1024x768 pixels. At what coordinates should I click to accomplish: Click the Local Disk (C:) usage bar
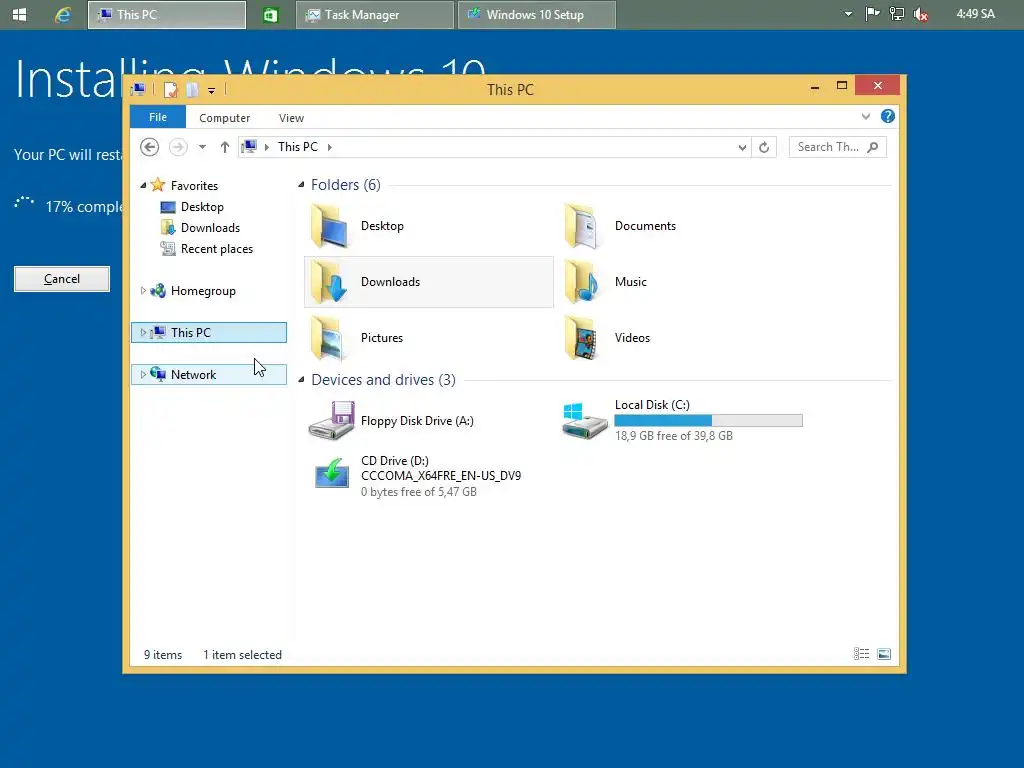click(x=709, y=421)
